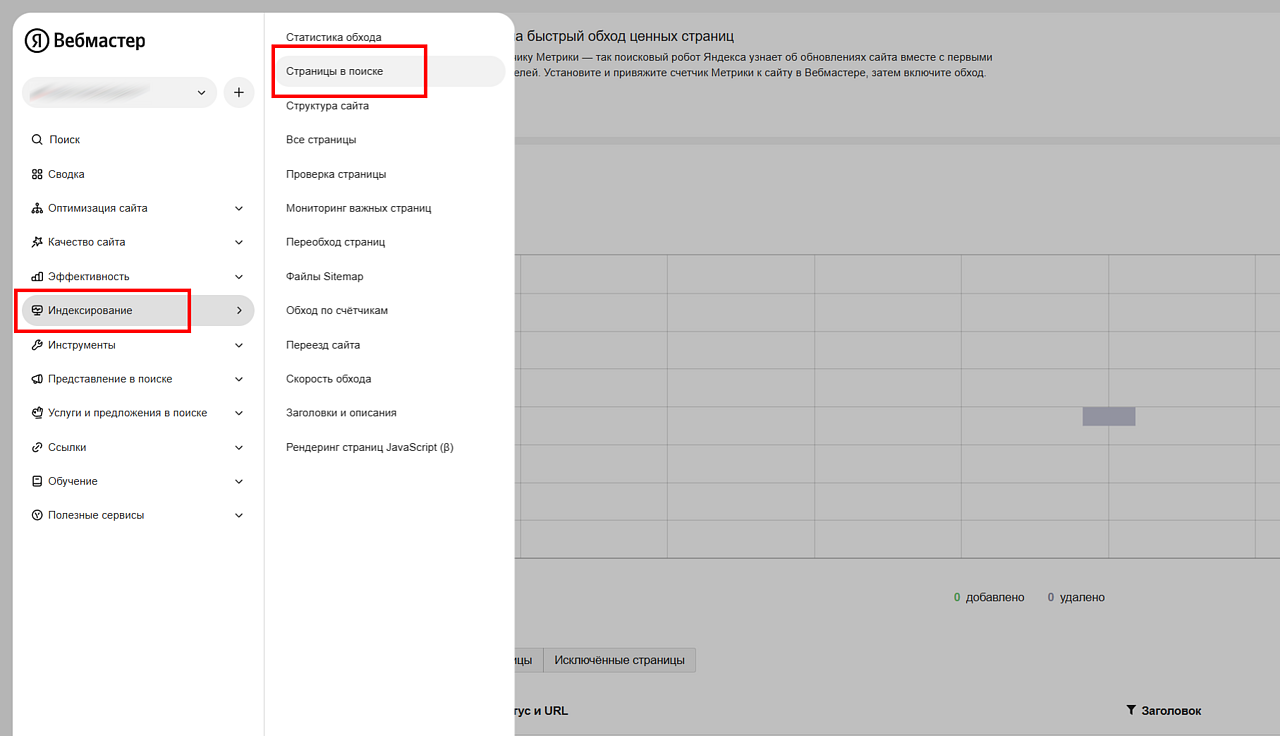The image size is (1280, 736).
Task: Expand the Полезные сервисы chevron
Action: pos(239,515)
